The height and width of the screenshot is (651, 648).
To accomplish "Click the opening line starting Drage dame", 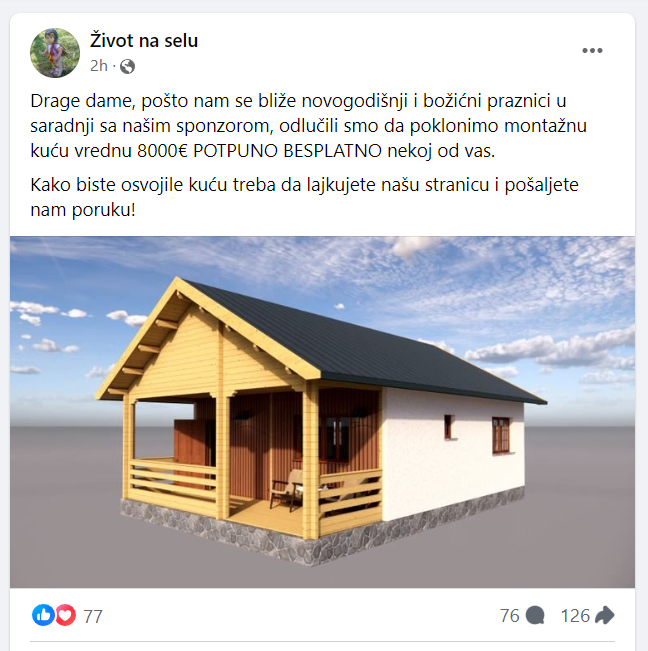I will click(x=298, y=101).
